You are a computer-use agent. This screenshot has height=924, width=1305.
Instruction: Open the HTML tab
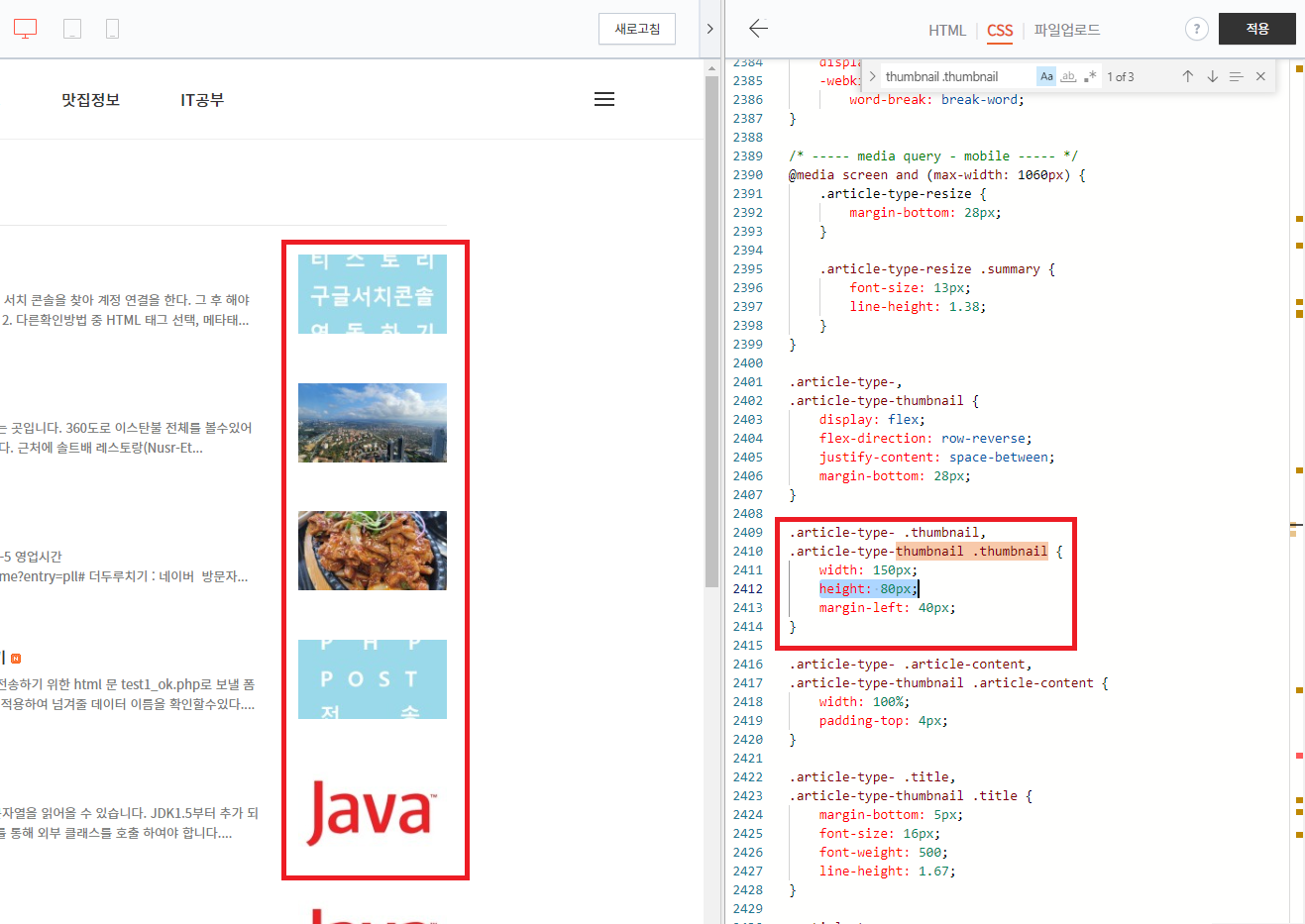[947, 30]
